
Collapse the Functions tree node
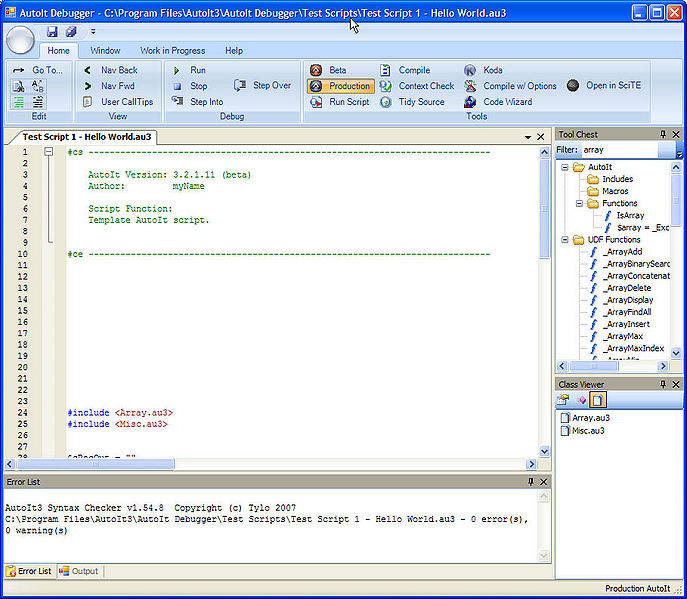[x=579, y=203]
